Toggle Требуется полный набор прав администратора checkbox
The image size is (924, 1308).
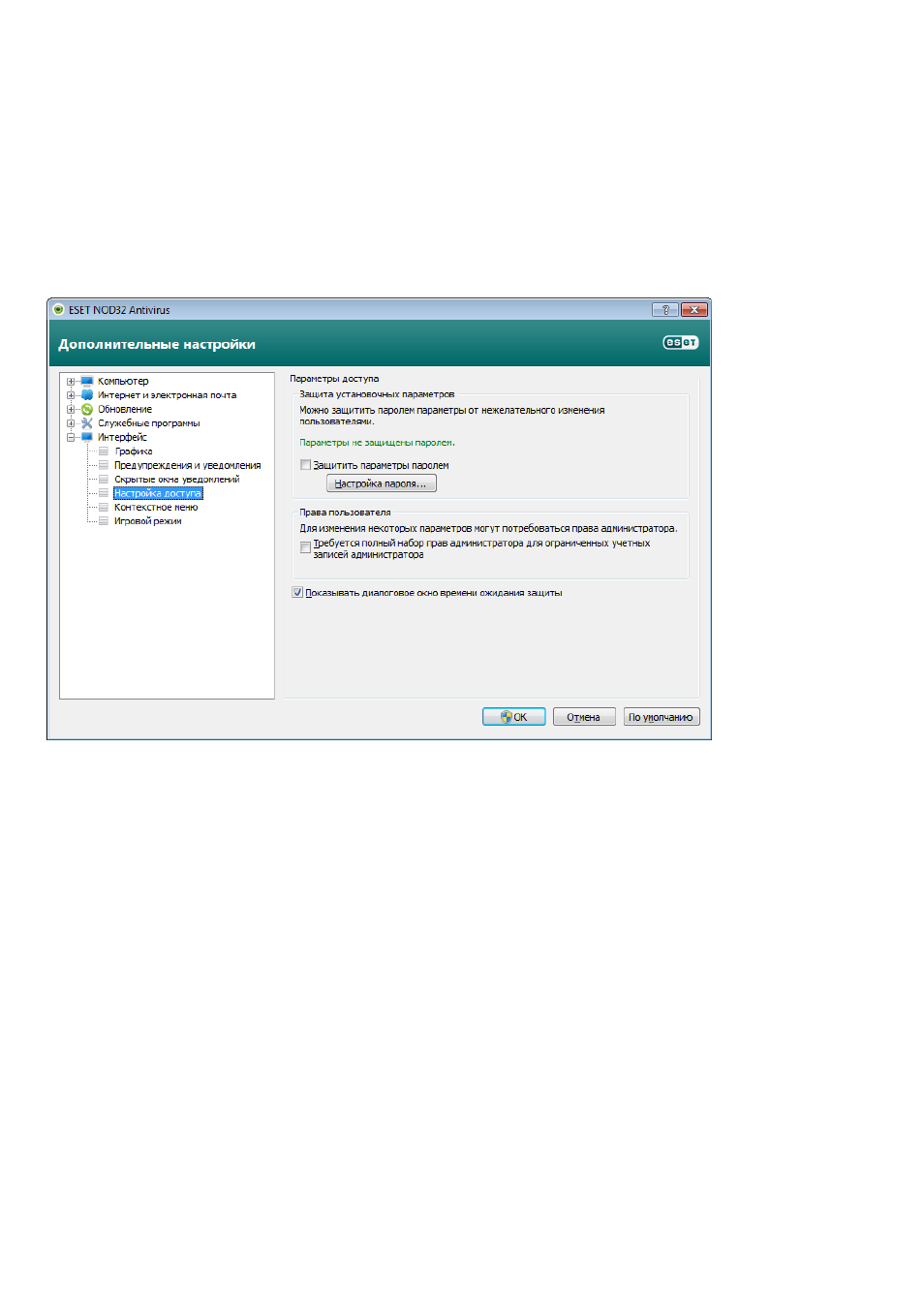(x=306, y=547)
